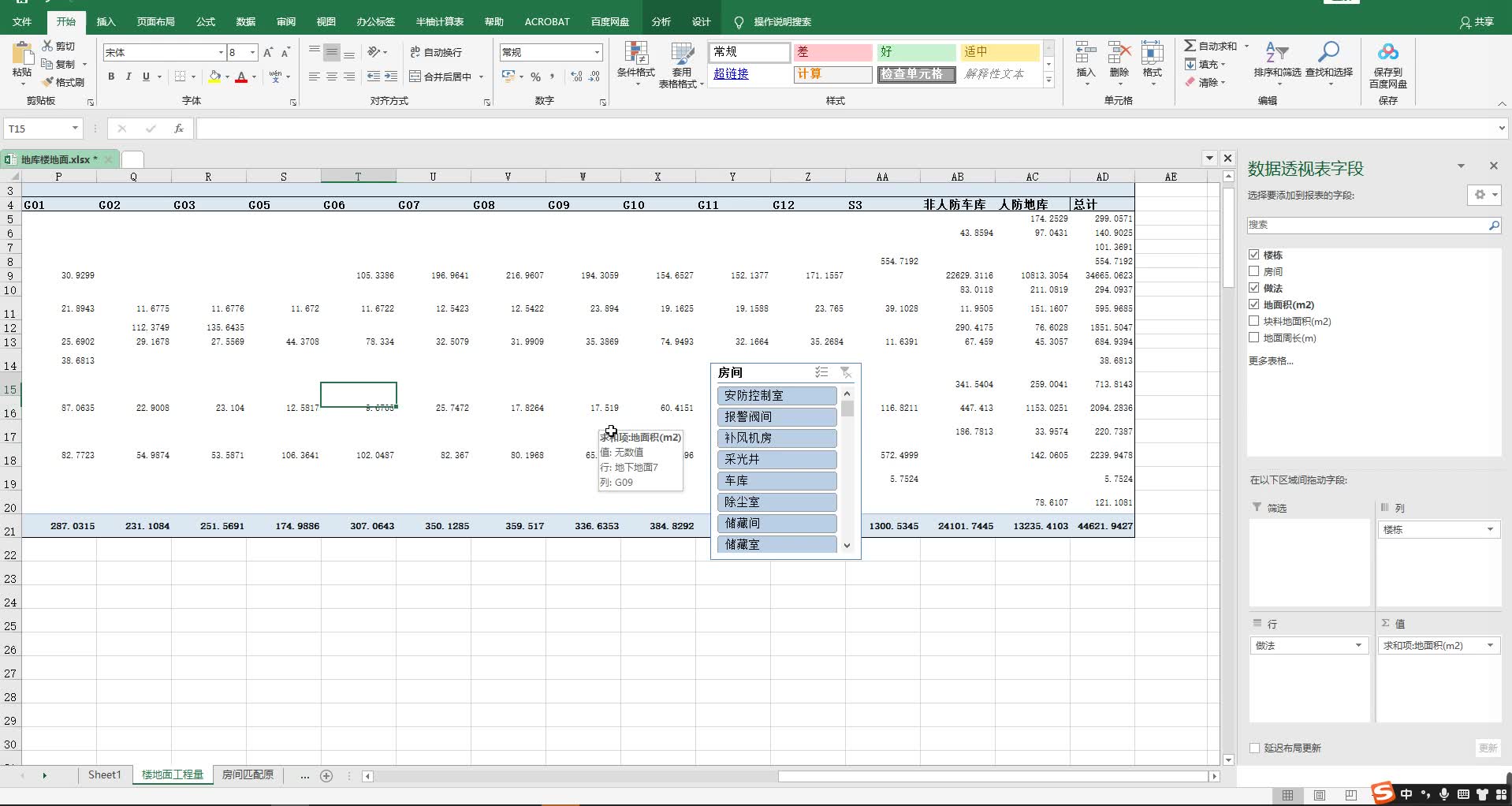Uncheck the 做法 field checkbox

(1254, 288)
